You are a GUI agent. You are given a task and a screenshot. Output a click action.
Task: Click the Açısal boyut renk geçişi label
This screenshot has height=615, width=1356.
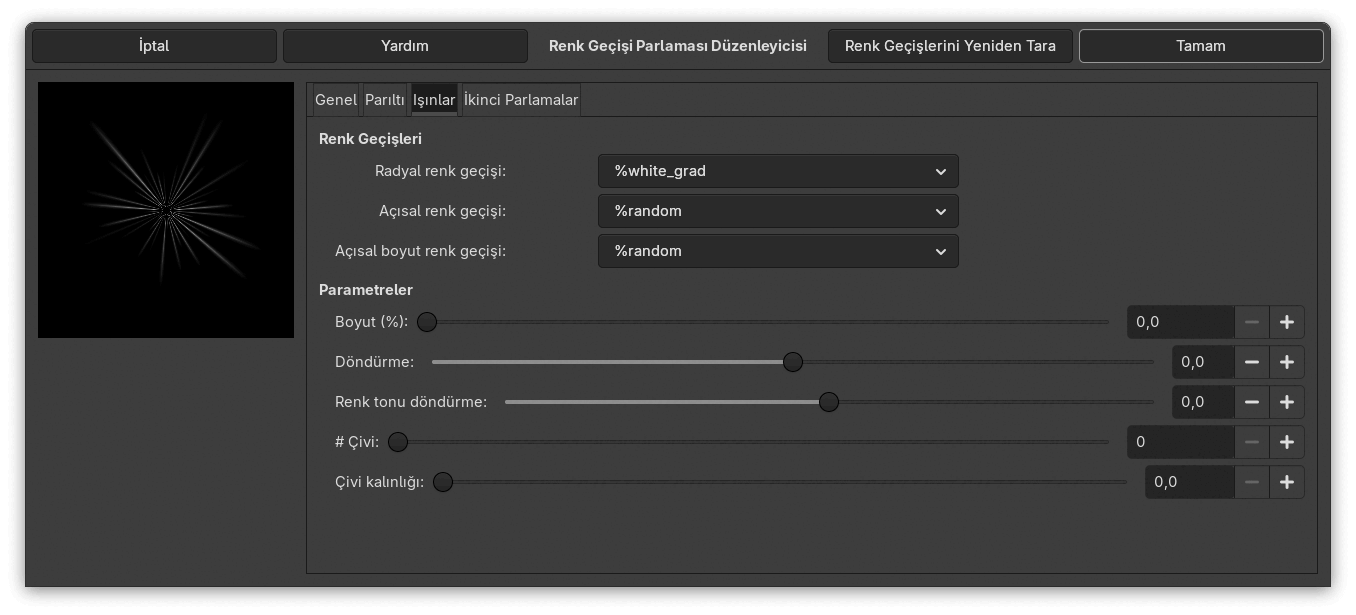[420, 251]
